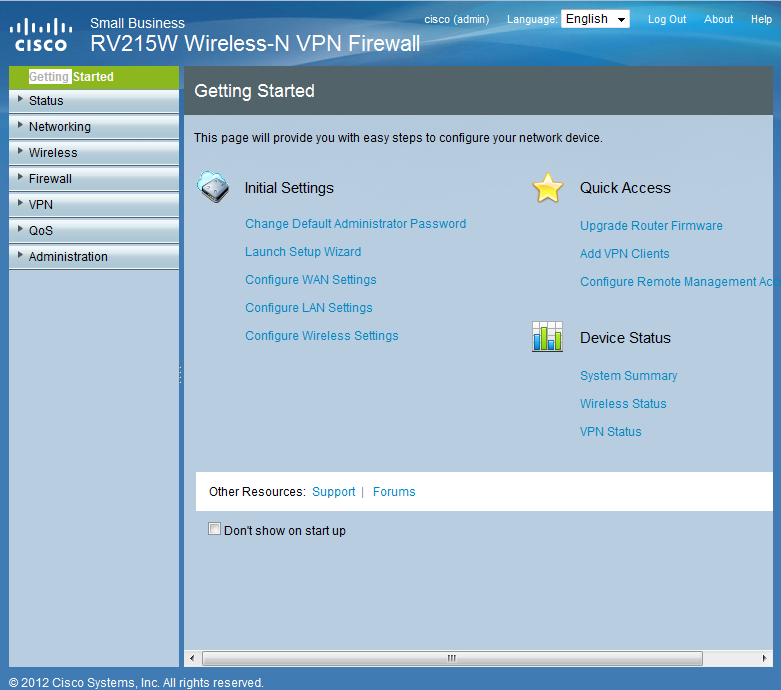Toggle the Don't show on start up checkbox
Viewport: 781px width, 690px height.
point(214,529)
